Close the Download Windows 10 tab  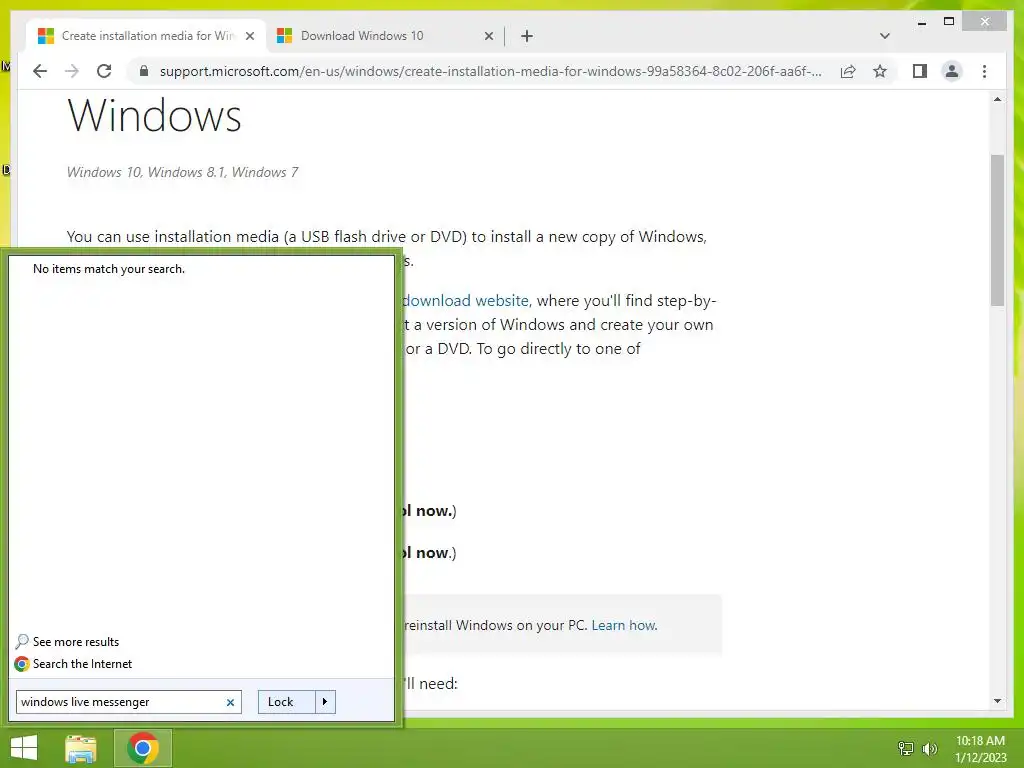488,36
